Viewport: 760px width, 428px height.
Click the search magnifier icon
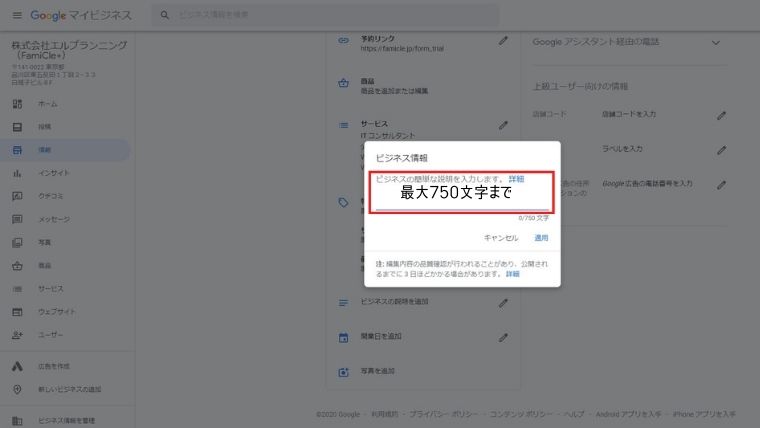coord(165,15)
